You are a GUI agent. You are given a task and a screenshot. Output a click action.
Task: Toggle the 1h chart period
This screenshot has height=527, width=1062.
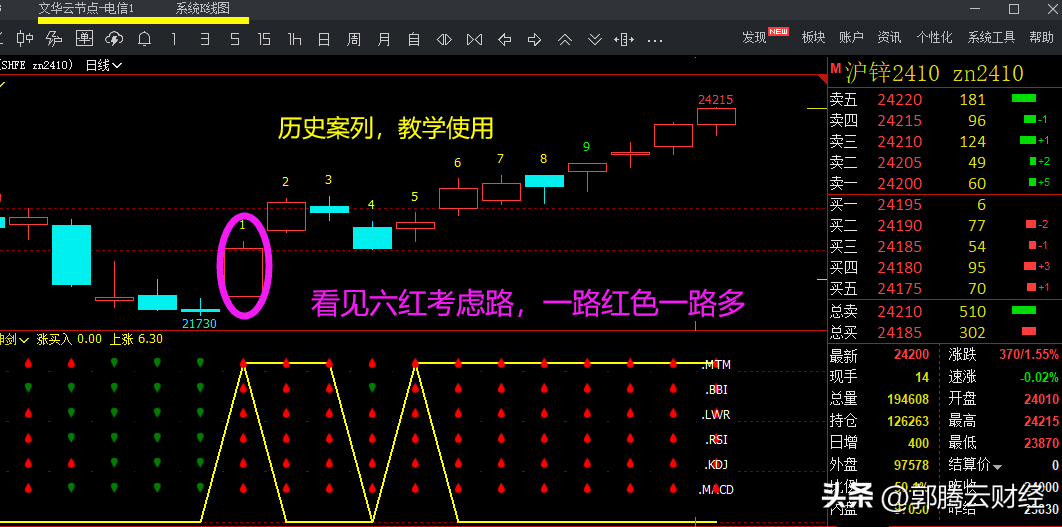coord(294,39)
